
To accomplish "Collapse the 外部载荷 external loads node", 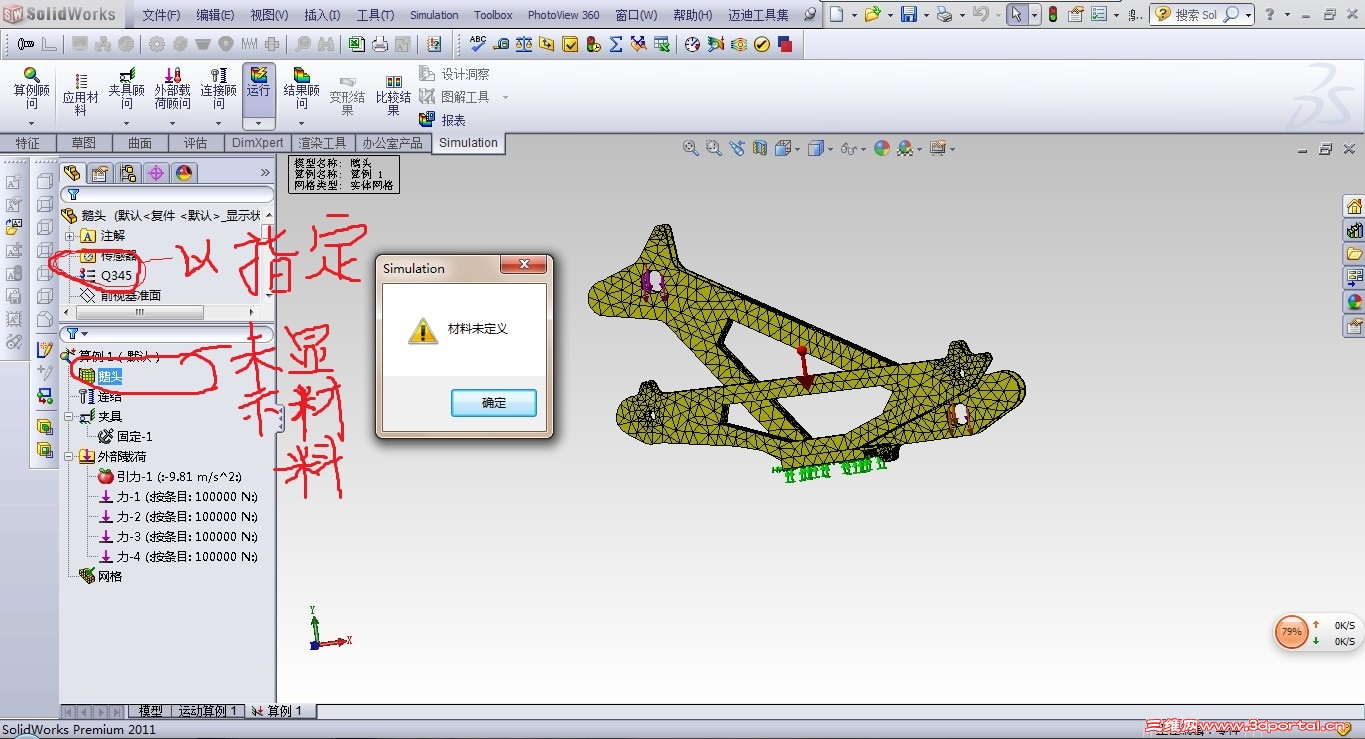I will click(x=69, y=456).
